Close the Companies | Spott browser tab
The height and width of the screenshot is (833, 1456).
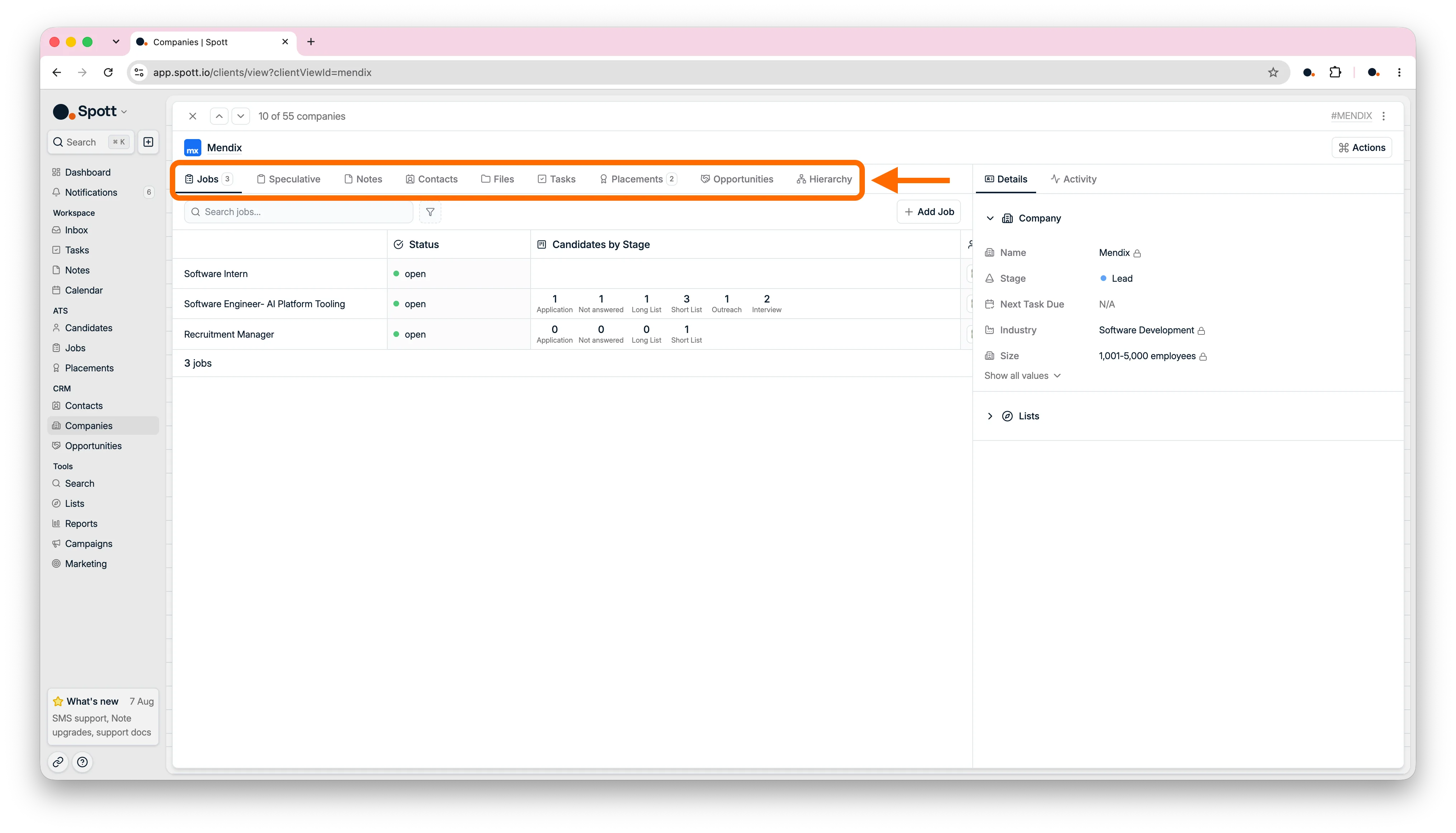coord(285,42)
